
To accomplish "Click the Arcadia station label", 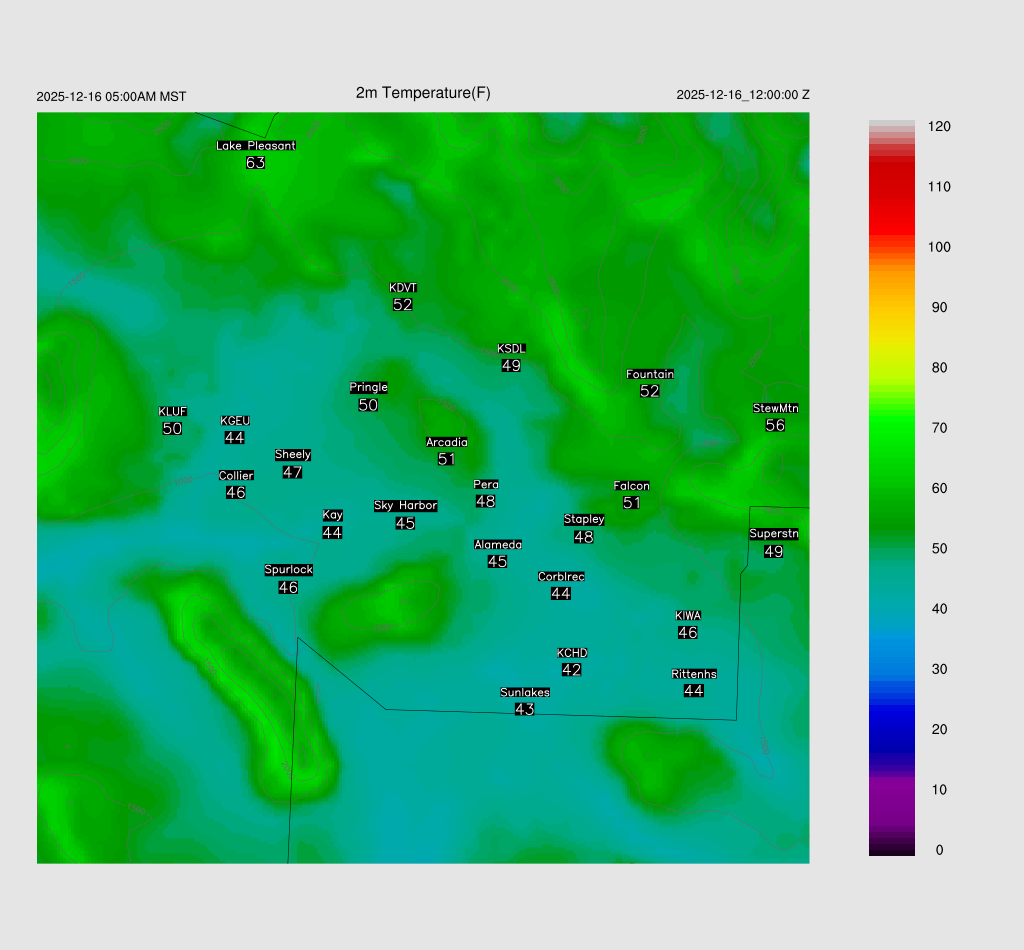I will [x=446, y=442].
